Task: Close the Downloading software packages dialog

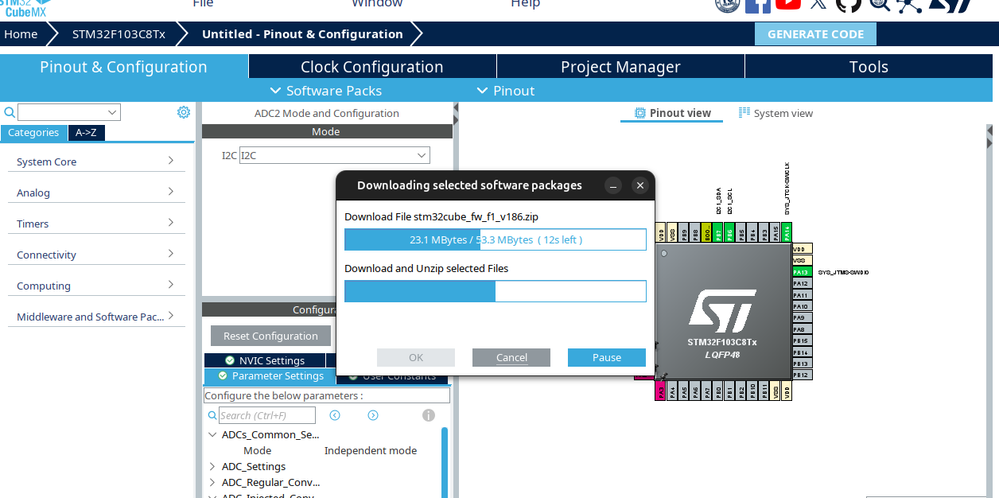Action: pyautogui.click(x=640, y=185)
